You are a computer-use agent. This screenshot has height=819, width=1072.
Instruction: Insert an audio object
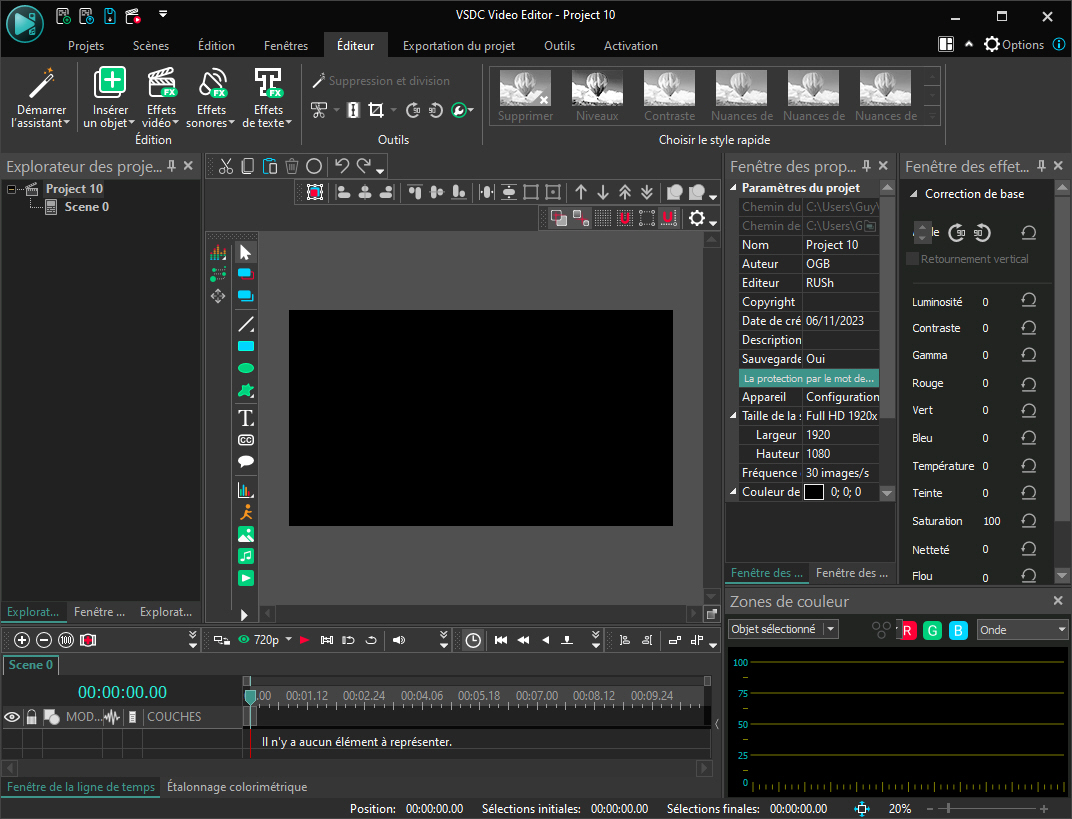click(x=245, y=556)
